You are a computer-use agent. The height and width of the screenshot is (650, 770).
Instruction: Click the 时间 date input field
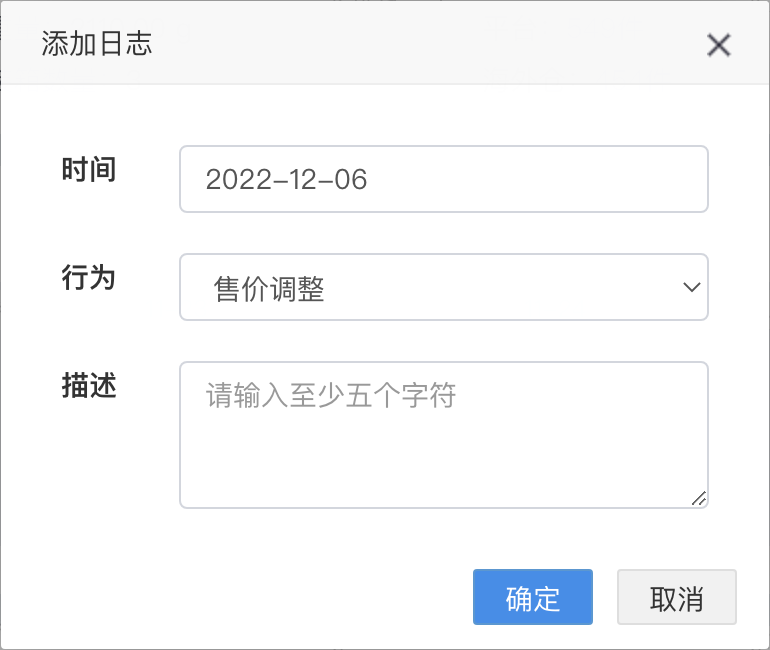(x=443, y=180)
